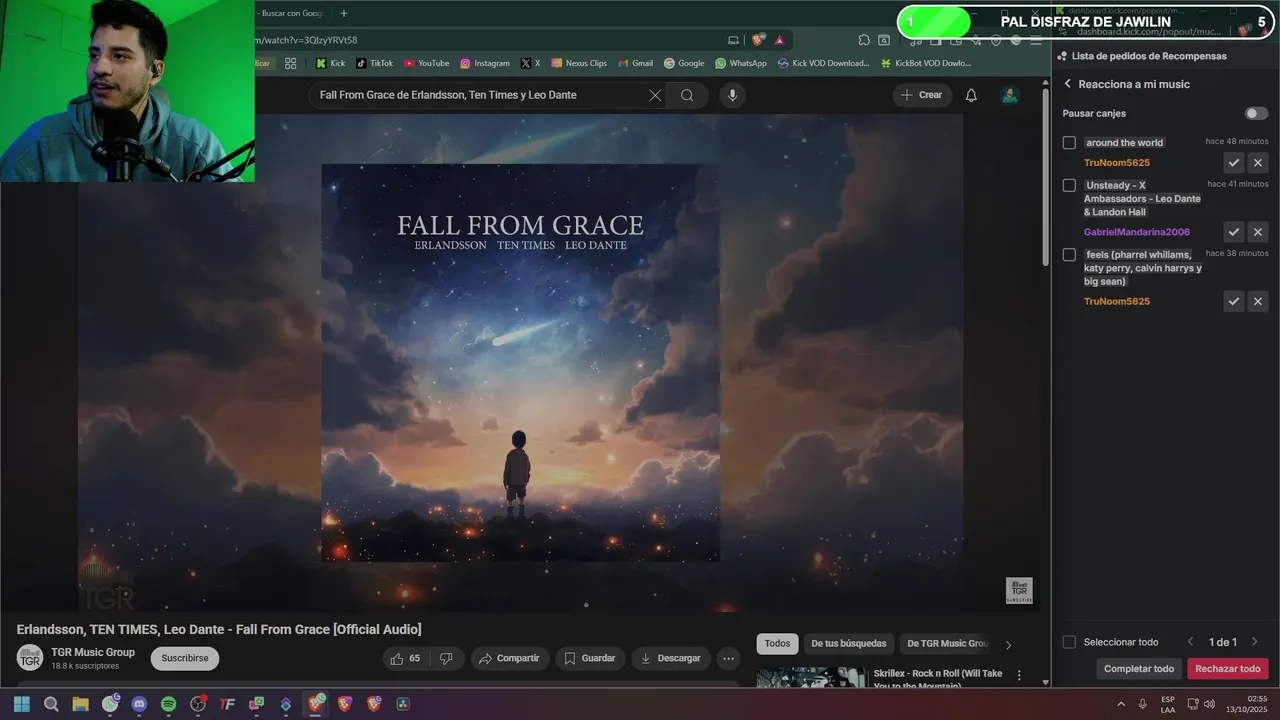Approve the 'feels (pharrel whiliams' request
This screenshot has height=720, width=1280.
pos(1234,301)
